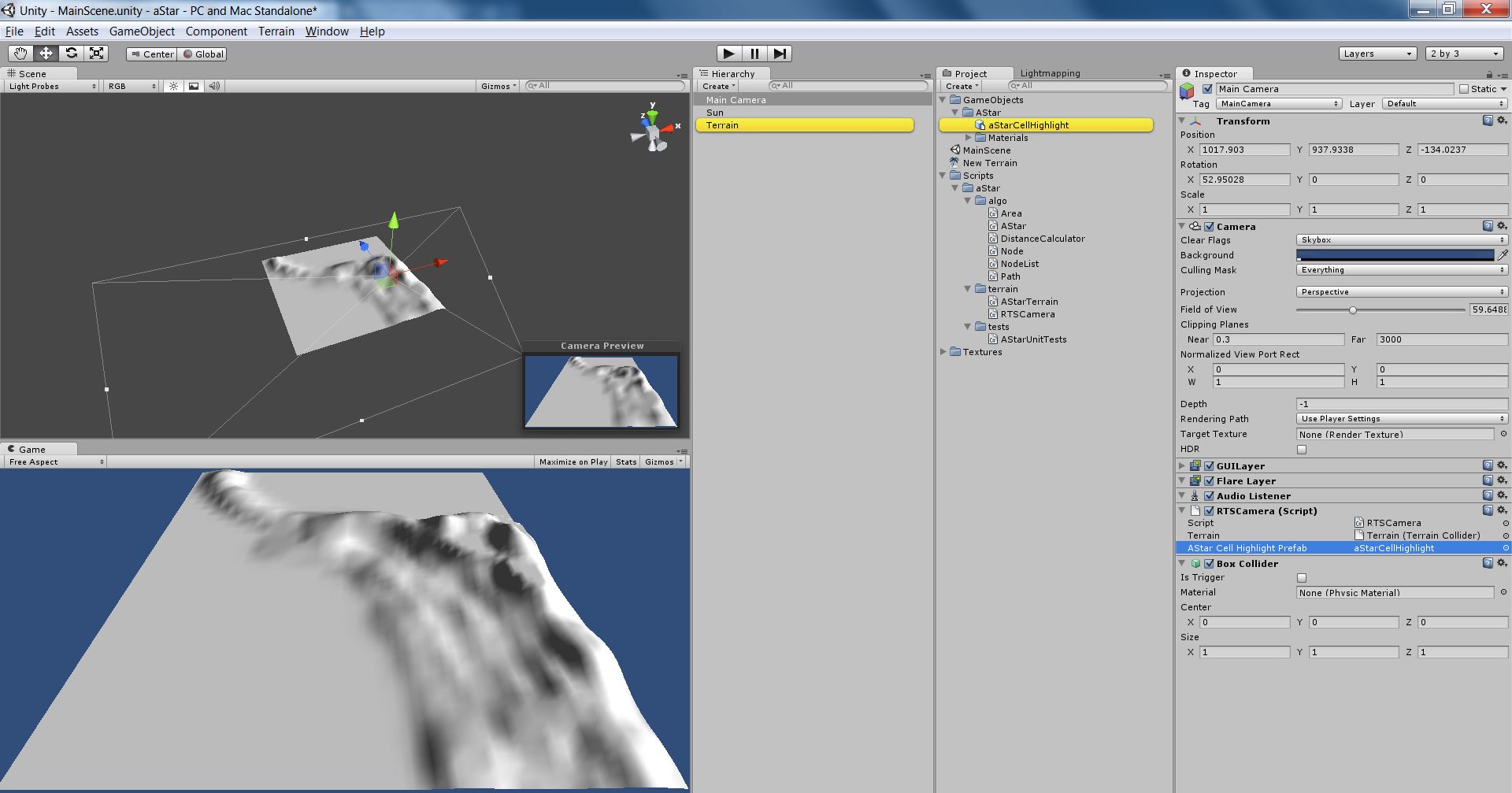The image size is (1512, 793).
Task: Disable the Flare Layer component checkbox
Action: coord(1209,481)
